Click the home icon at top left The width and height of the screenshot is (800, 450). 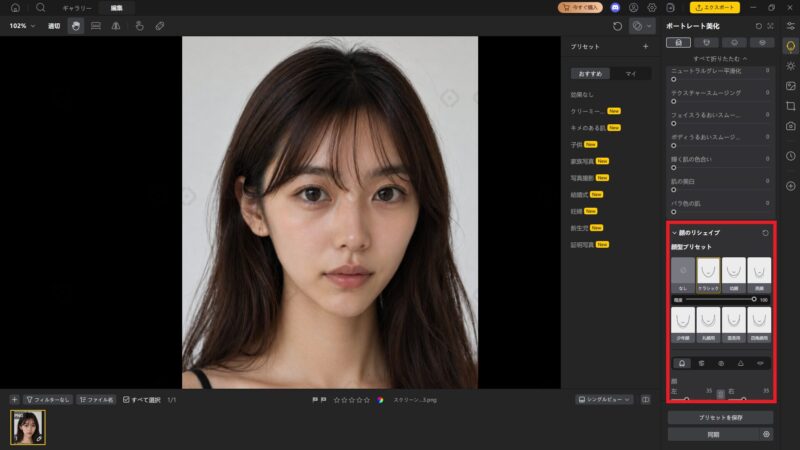pyautogui.click(x=15, y=8)
